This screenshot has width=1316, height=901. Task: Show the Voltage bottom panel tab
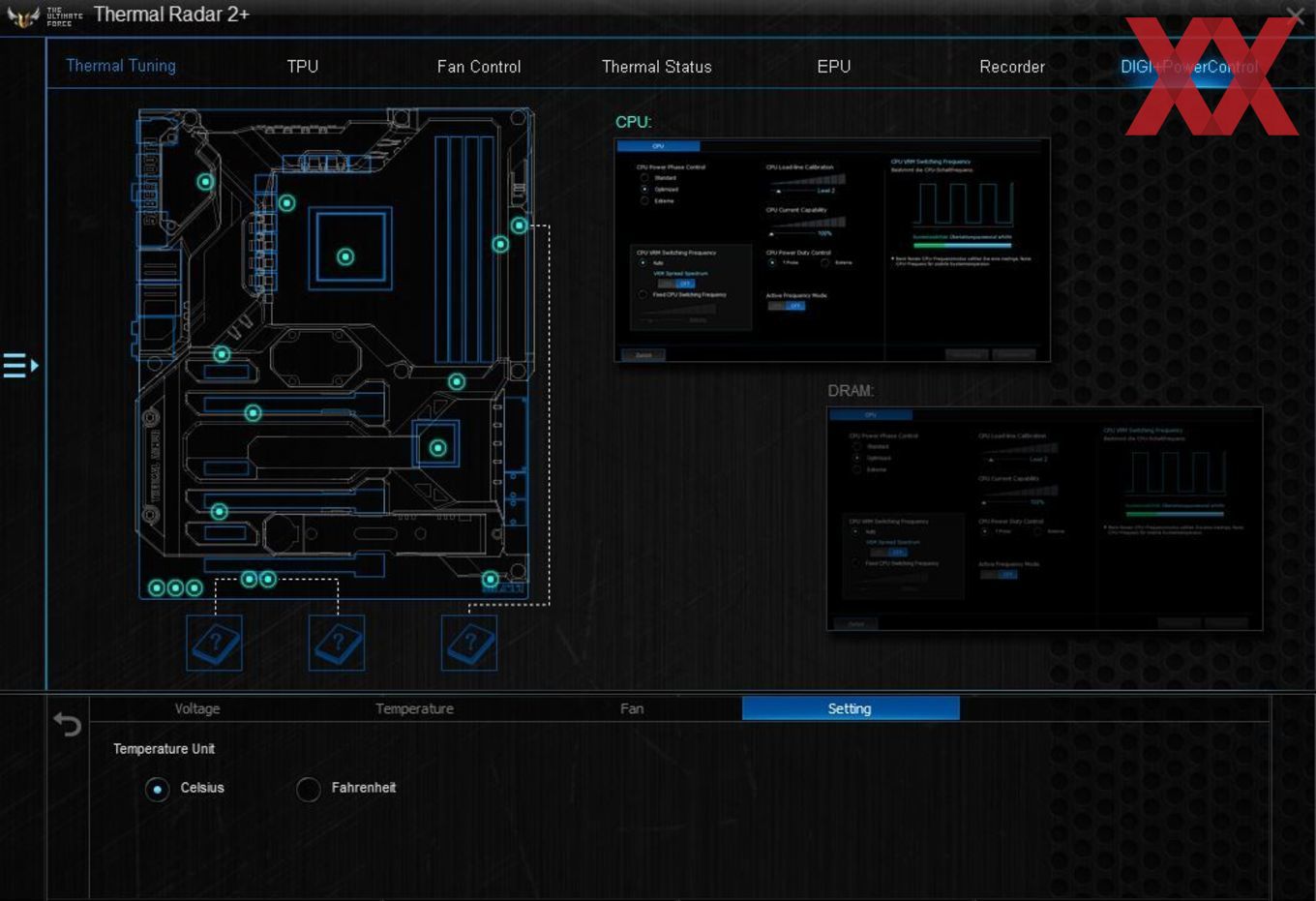197,708
